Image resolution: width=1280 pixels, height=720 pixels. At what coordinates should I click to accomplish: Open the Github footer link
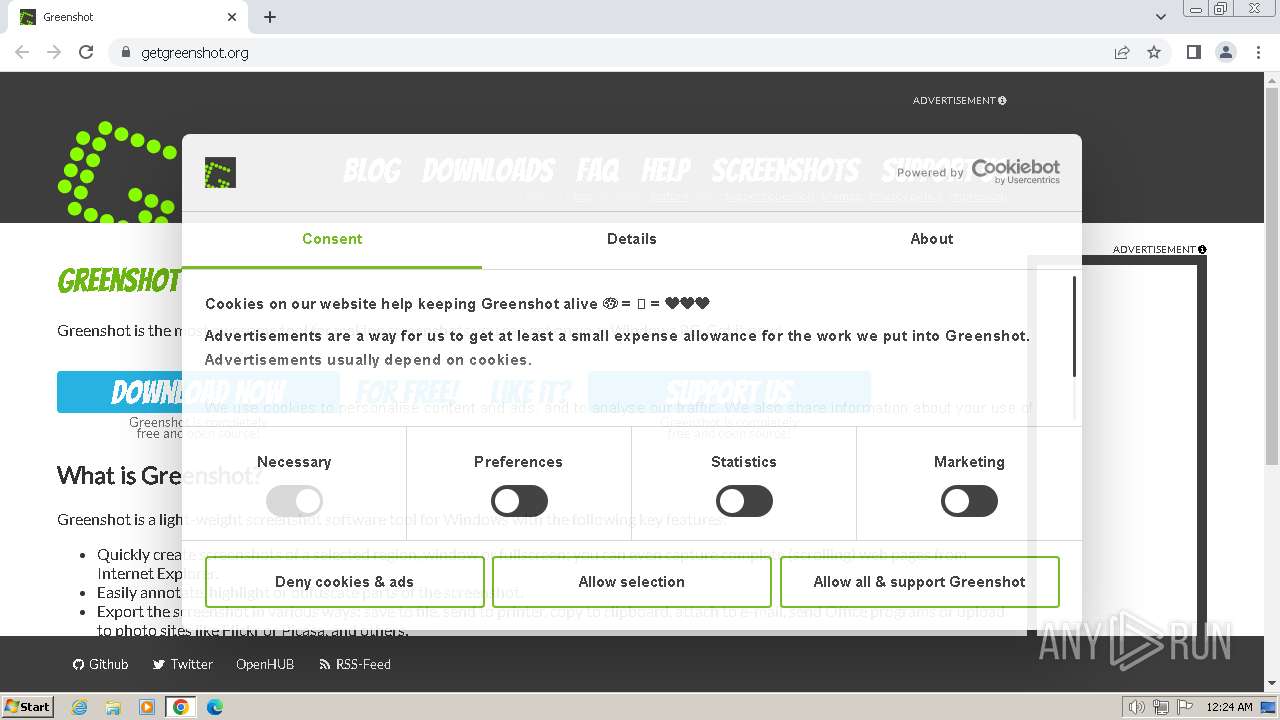click(x=101, y=664)
